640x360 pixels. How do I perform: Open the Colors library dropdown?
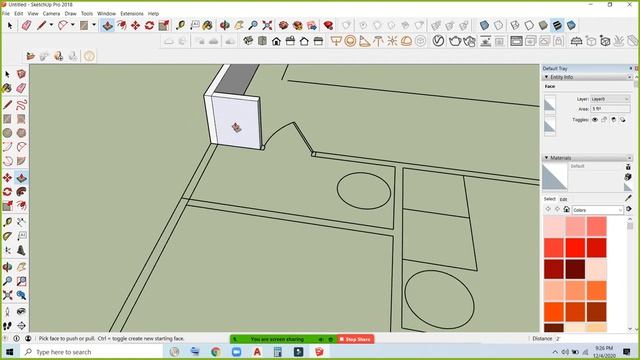tap(598, 210)
